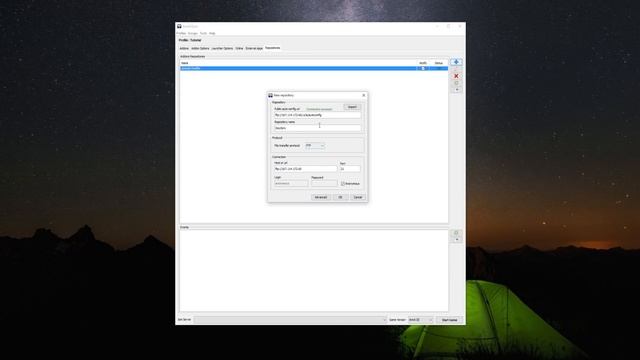Viewport: 640px width, 360px height.
Task: Click the blue plus add repository icon
Action: tap(456, 62)
